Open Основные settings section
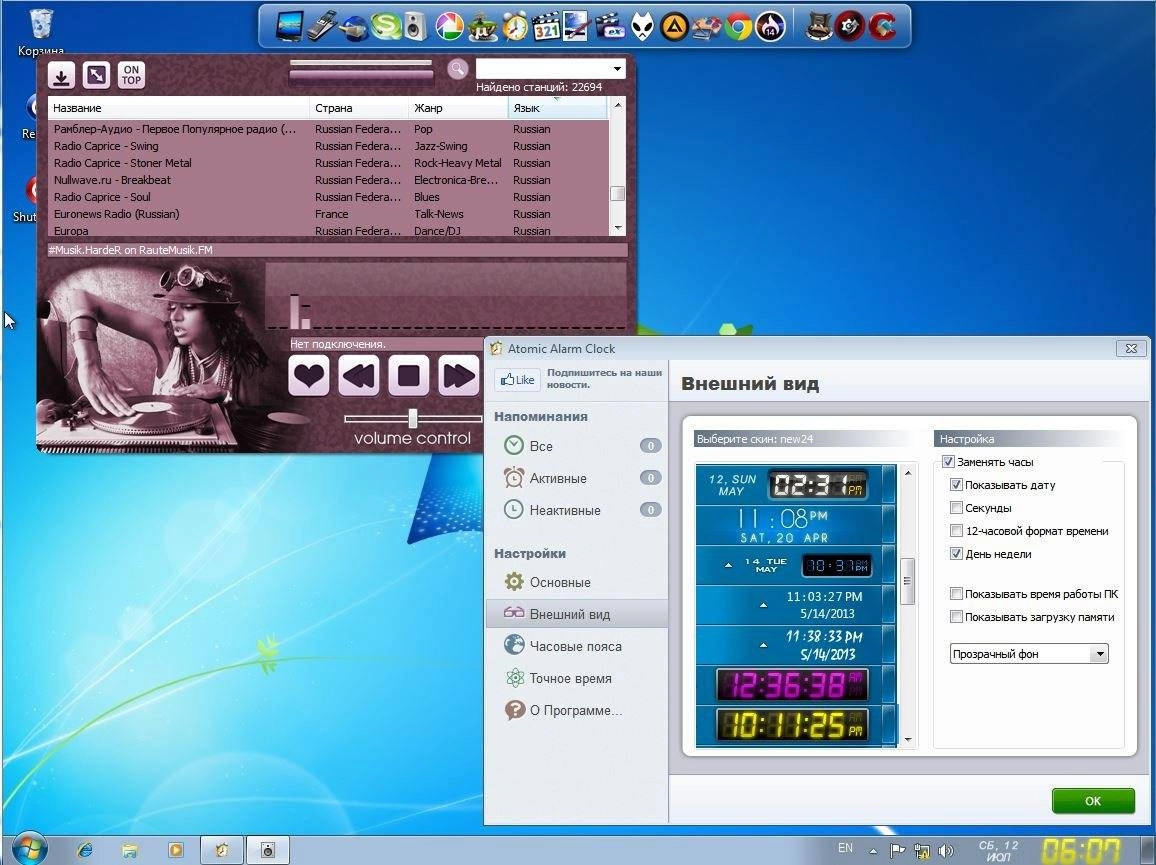The height and width of the screenshot is (865, 1156). [577, 582]
